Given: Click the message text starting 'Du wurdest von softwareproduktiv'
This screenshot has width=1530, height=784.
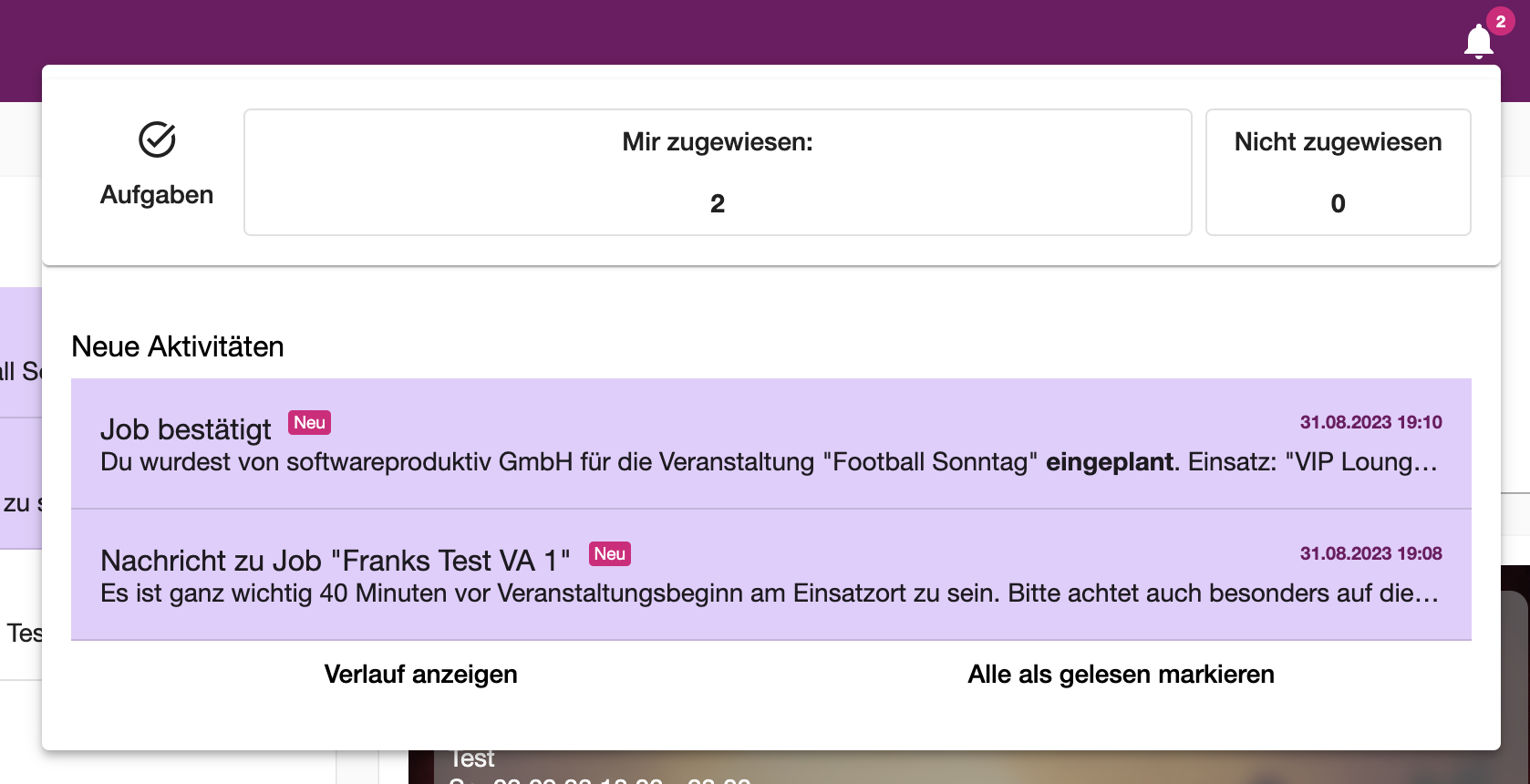Looking at the screenshot, I should click(769, 462).
